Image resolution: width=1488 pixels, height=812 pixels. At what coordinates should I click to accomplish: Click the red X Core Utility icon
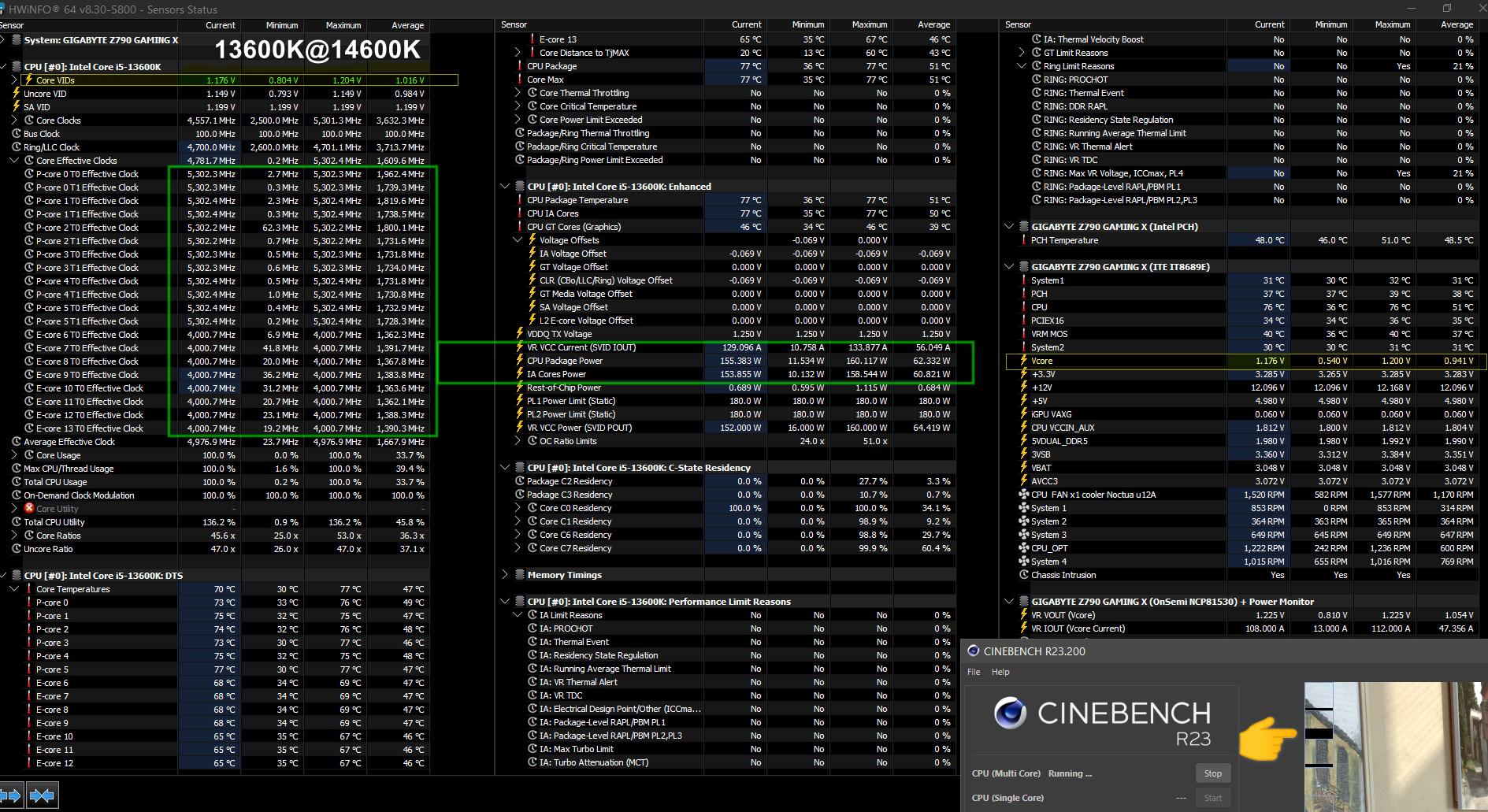[x=29, y=508]
